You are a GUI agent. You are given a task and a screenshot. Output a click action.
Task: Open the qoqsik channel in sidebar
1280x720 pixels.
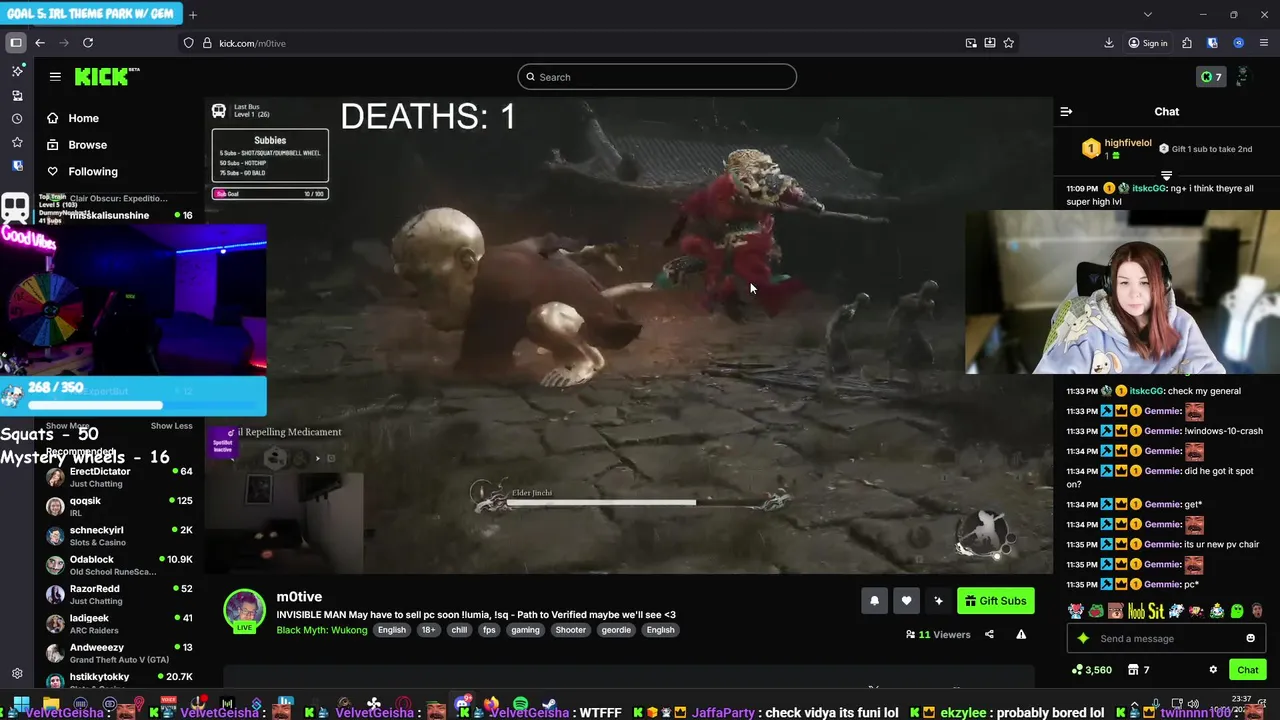point(120,506)
